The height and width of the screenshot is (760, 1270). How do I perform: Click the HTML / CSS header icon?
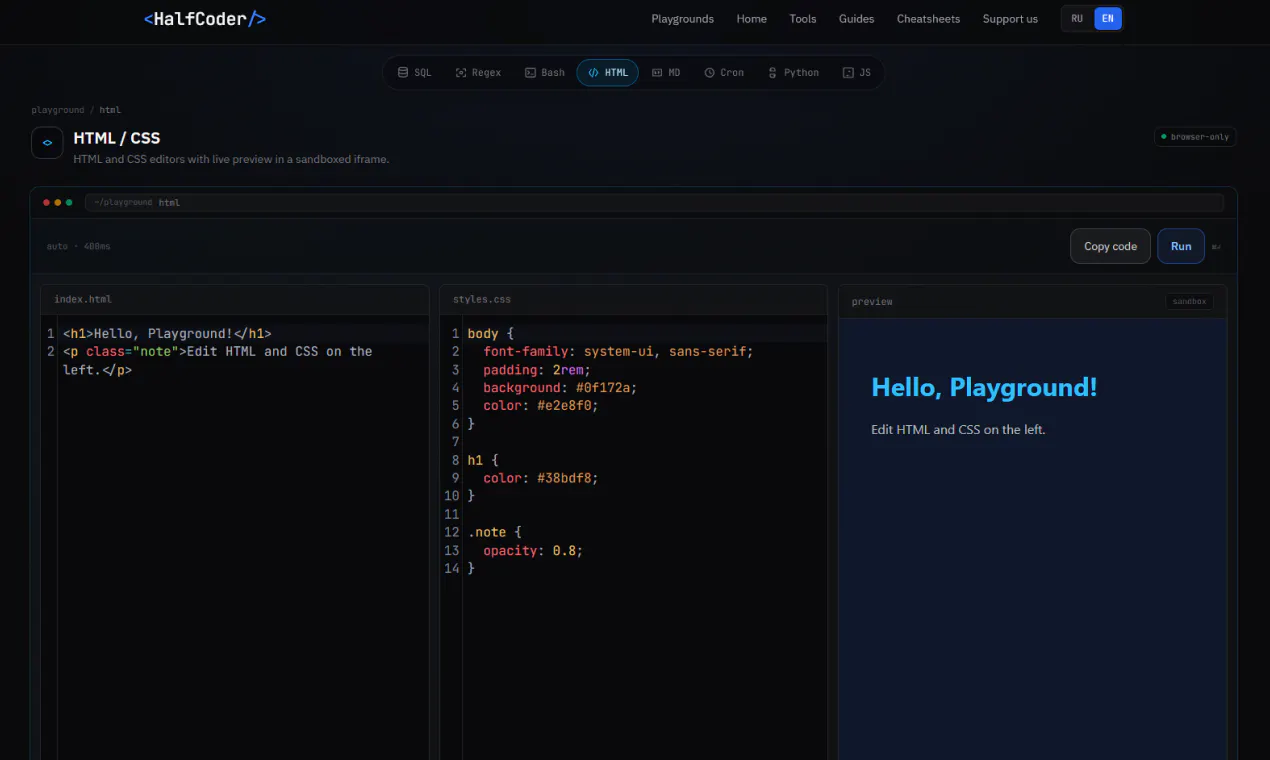(47, 142)
